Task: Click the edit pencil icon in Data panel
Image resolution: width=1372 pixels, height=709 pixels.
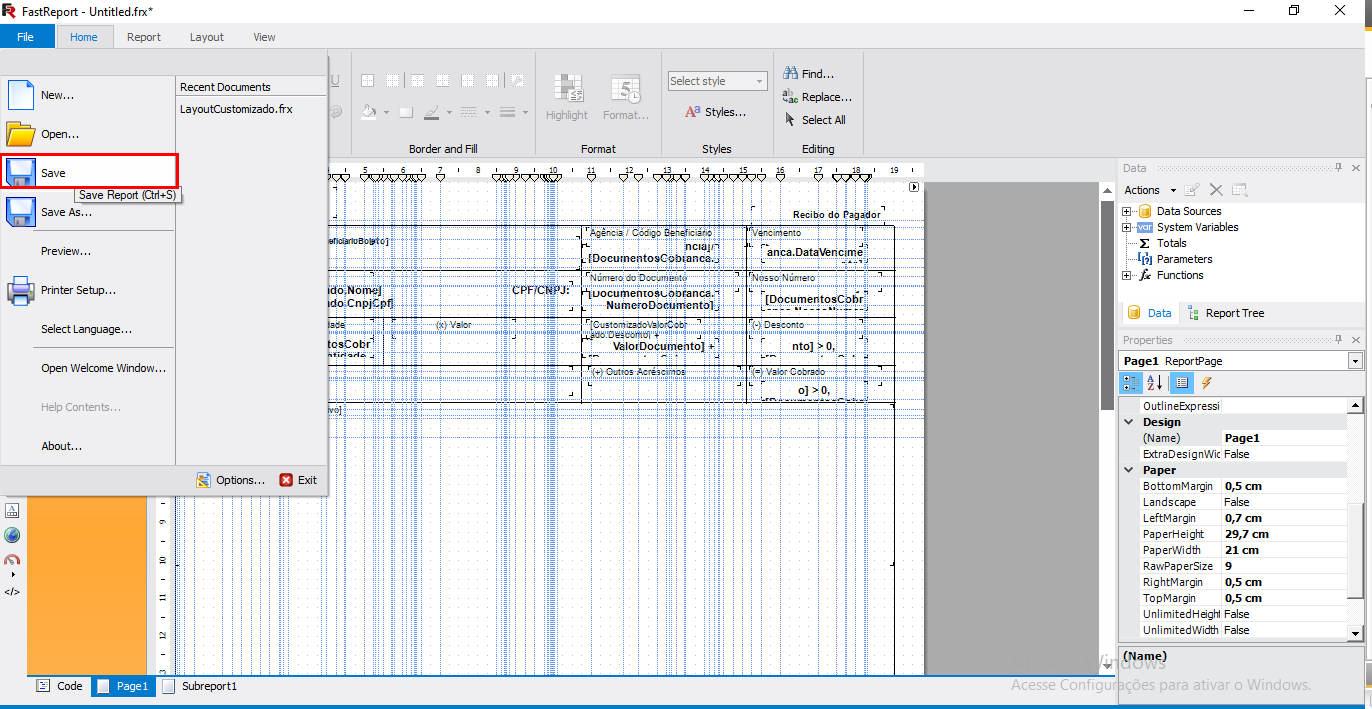Action: [1192, 190]
